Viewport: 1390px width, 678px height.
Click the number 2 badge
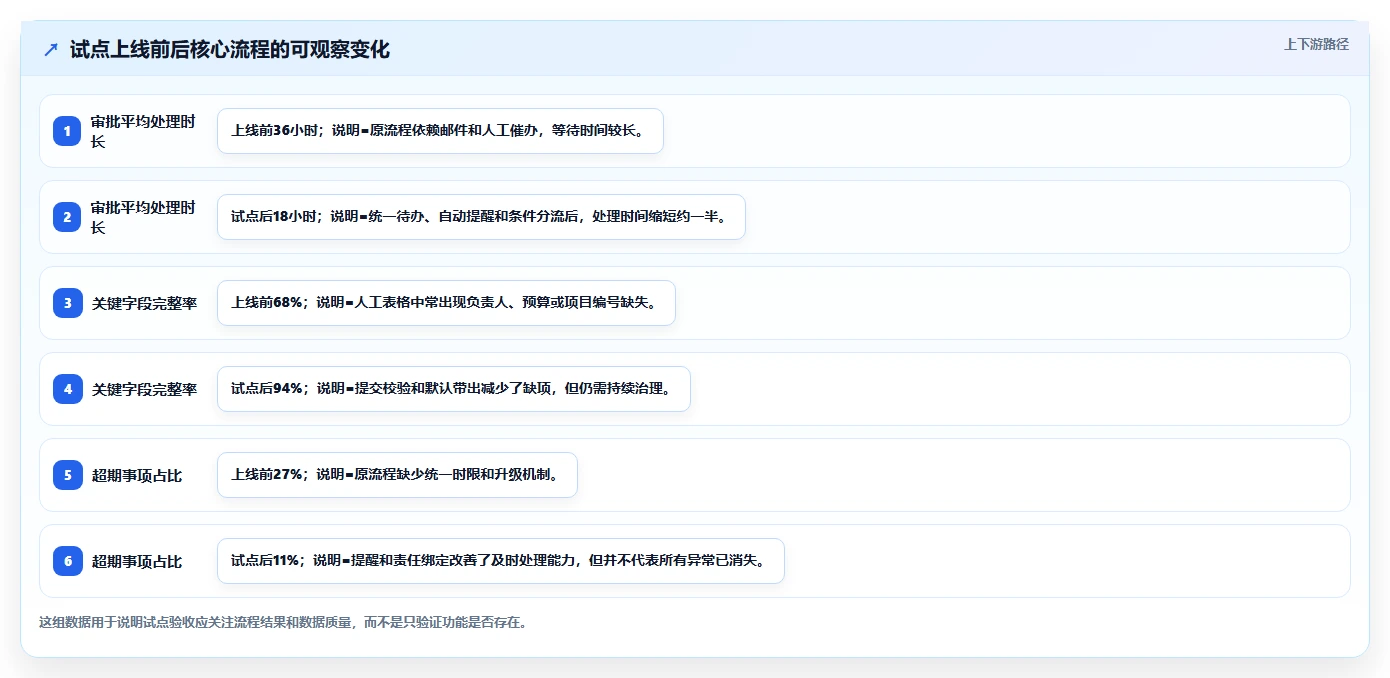point(67,217)
